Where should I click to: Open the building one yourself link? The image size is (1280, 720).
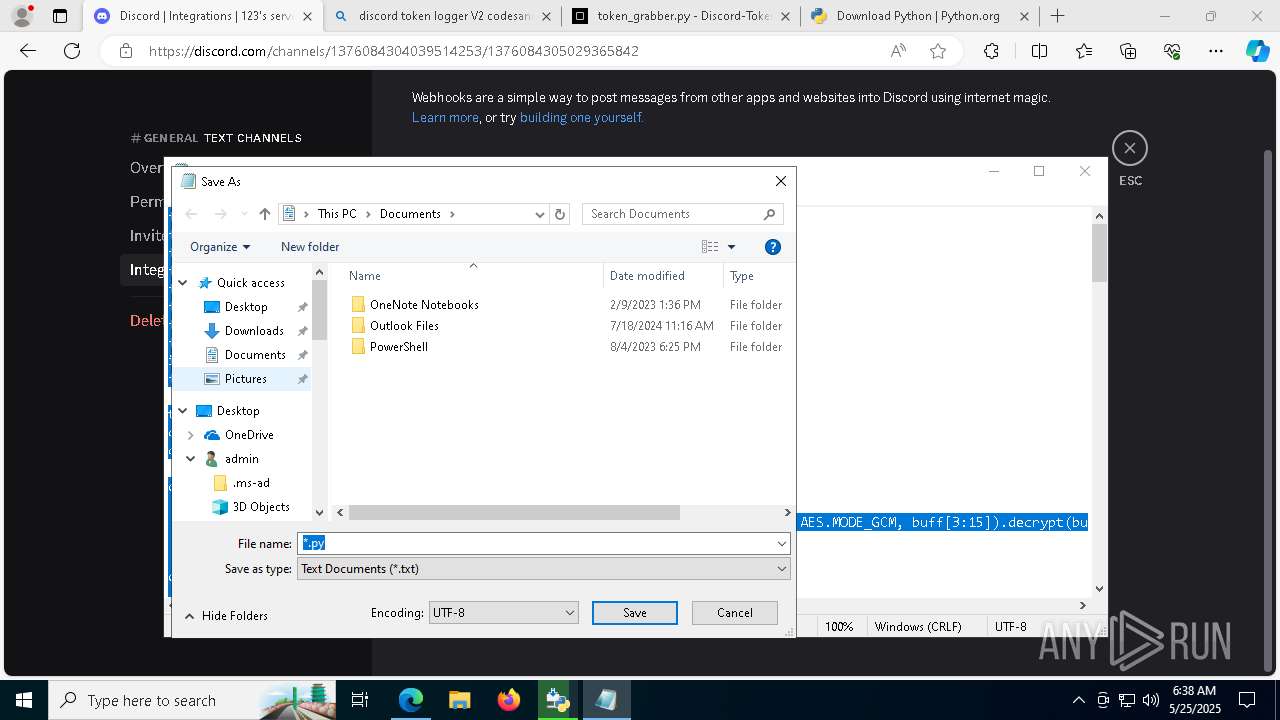point(580,117)
